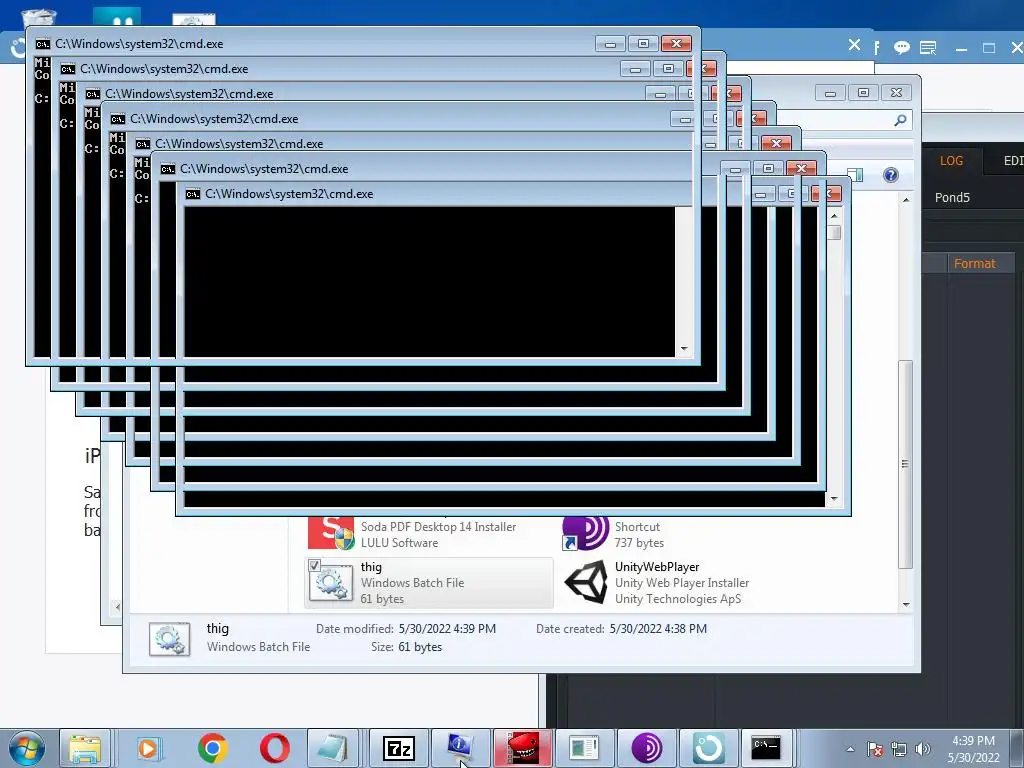Screen dimensions: 1024x768
Task: Open the Action Center flag tray icon
Action: coord(875,750)
